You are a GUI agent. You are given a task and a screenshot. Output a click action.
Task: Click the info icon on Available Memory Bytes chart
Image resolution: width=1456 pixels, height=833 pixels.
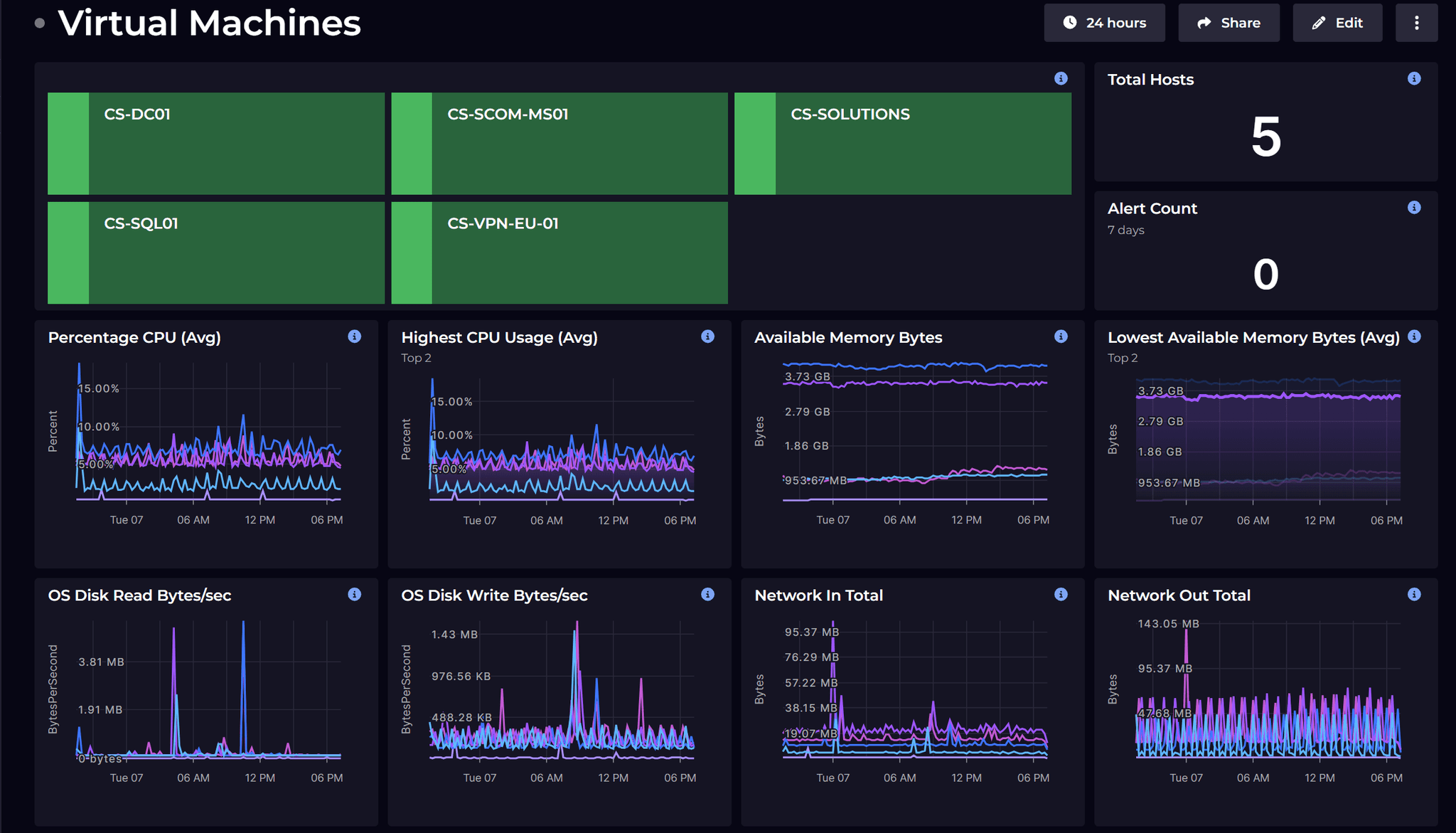1061,336
